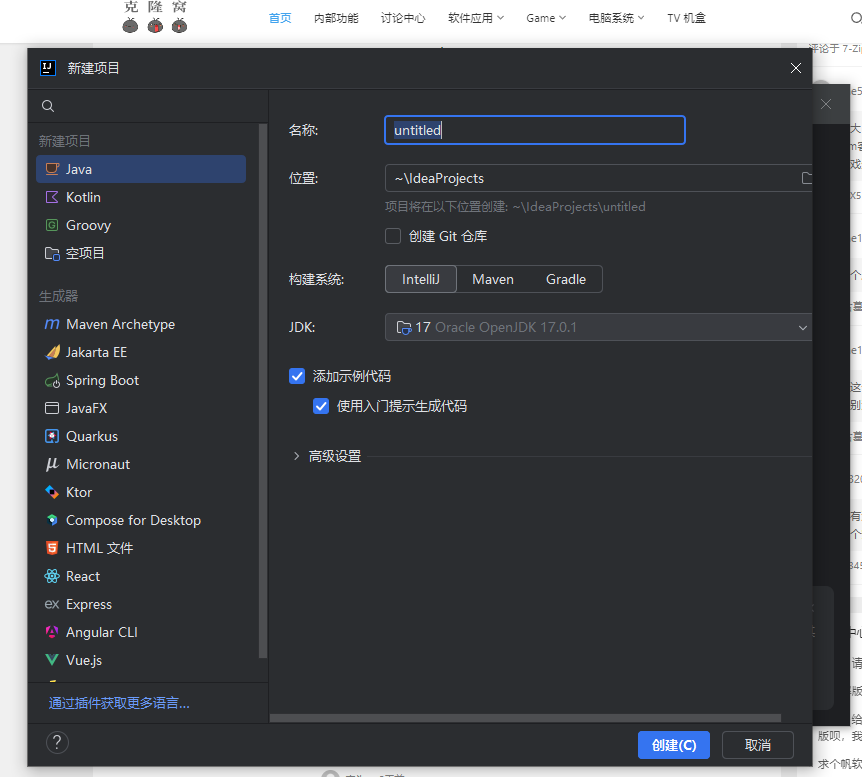Image resolution: width=862 pixels, height=777 pixels.
Task: Choose the Kotlin language icon
Action: tap(52, 197)
